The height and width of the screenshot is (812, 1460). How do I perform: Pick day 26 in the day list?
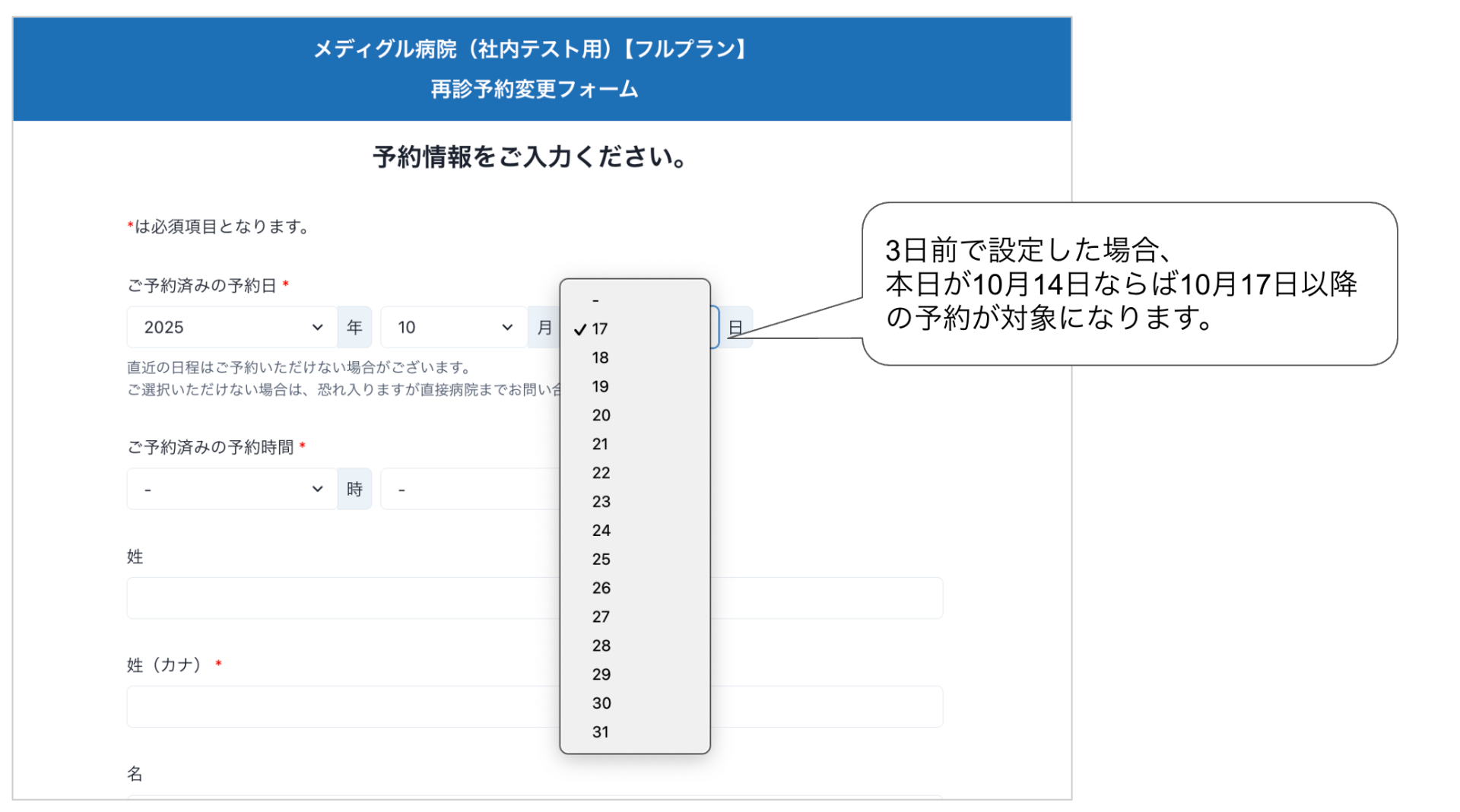pyautogui.click(x=634, y=588)
